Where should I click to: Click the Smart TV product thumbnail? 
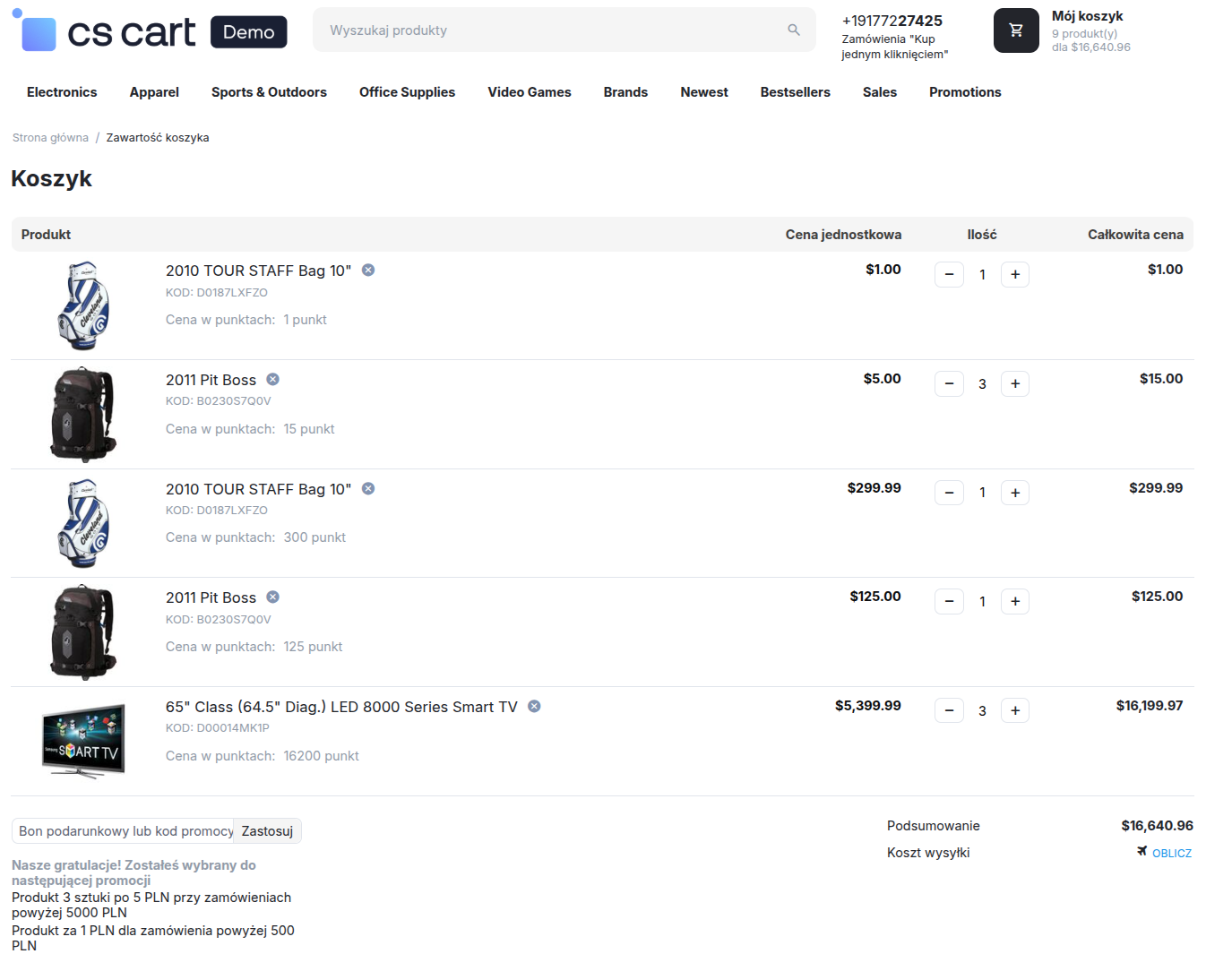[83, 742]
